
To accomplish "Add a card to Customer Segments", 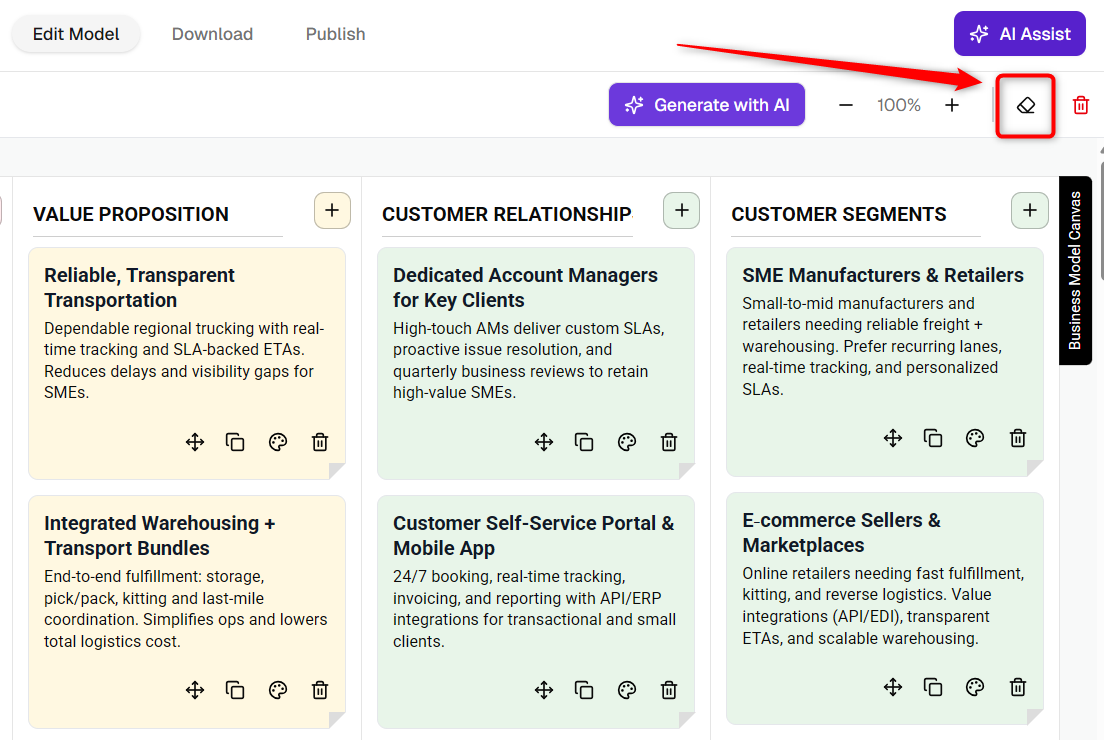I will 1030,211.
